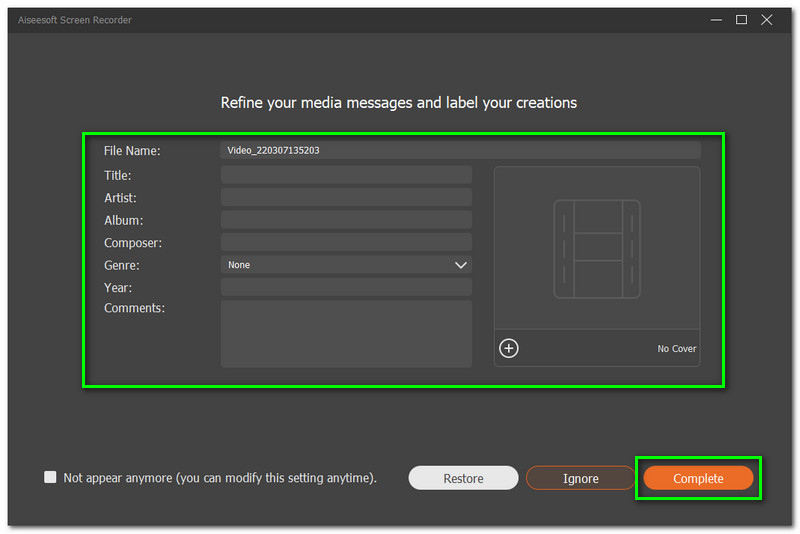Click the Restore button
Screen dimensions: 800x534
463,478
